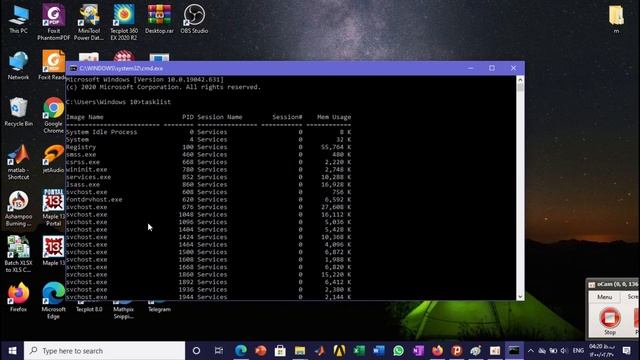Open OBS Studio desktop shortcut
The height and width of the screenshot is (360, 640).
coord(194,20)
